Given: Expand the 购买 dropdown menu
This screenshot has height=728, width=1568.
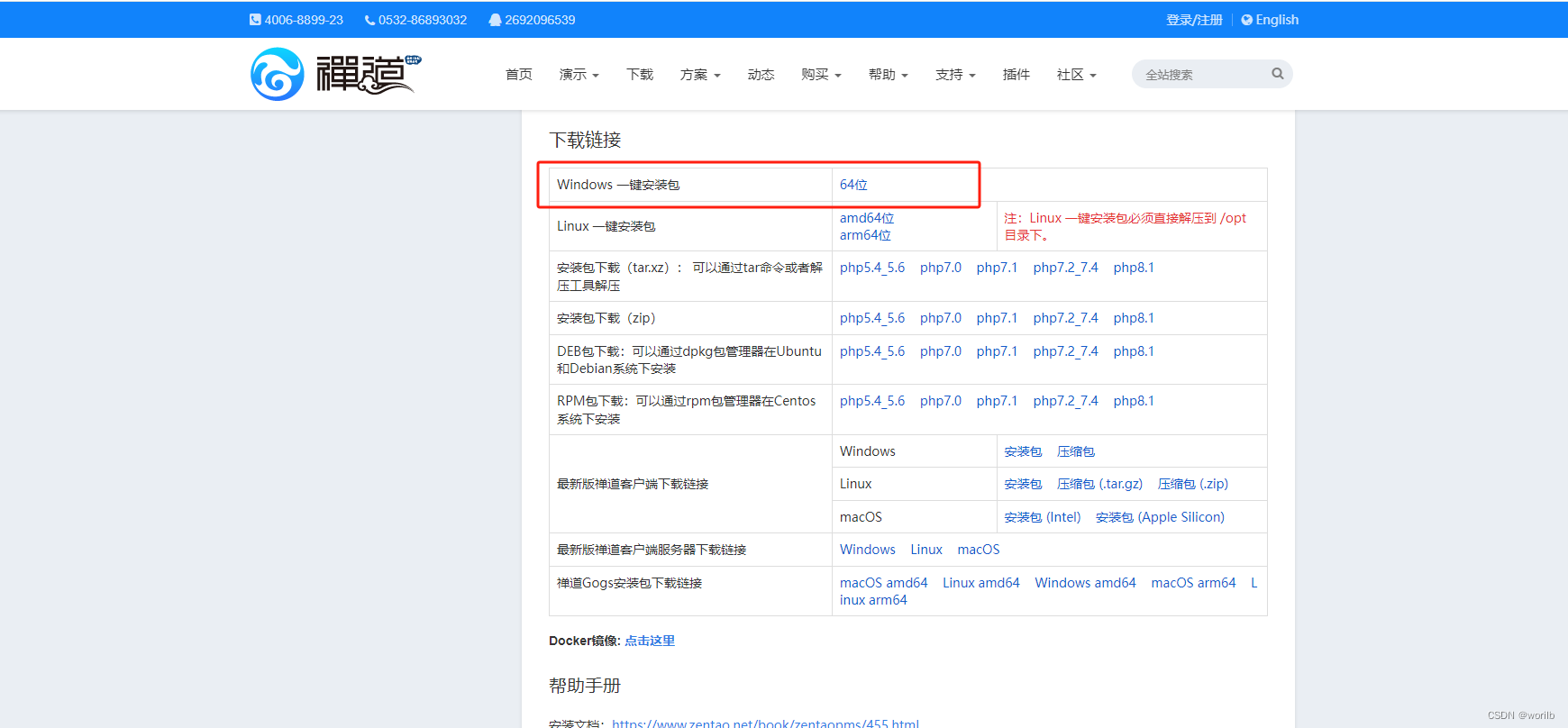Looking at the screenshot, I should [821, 75].
